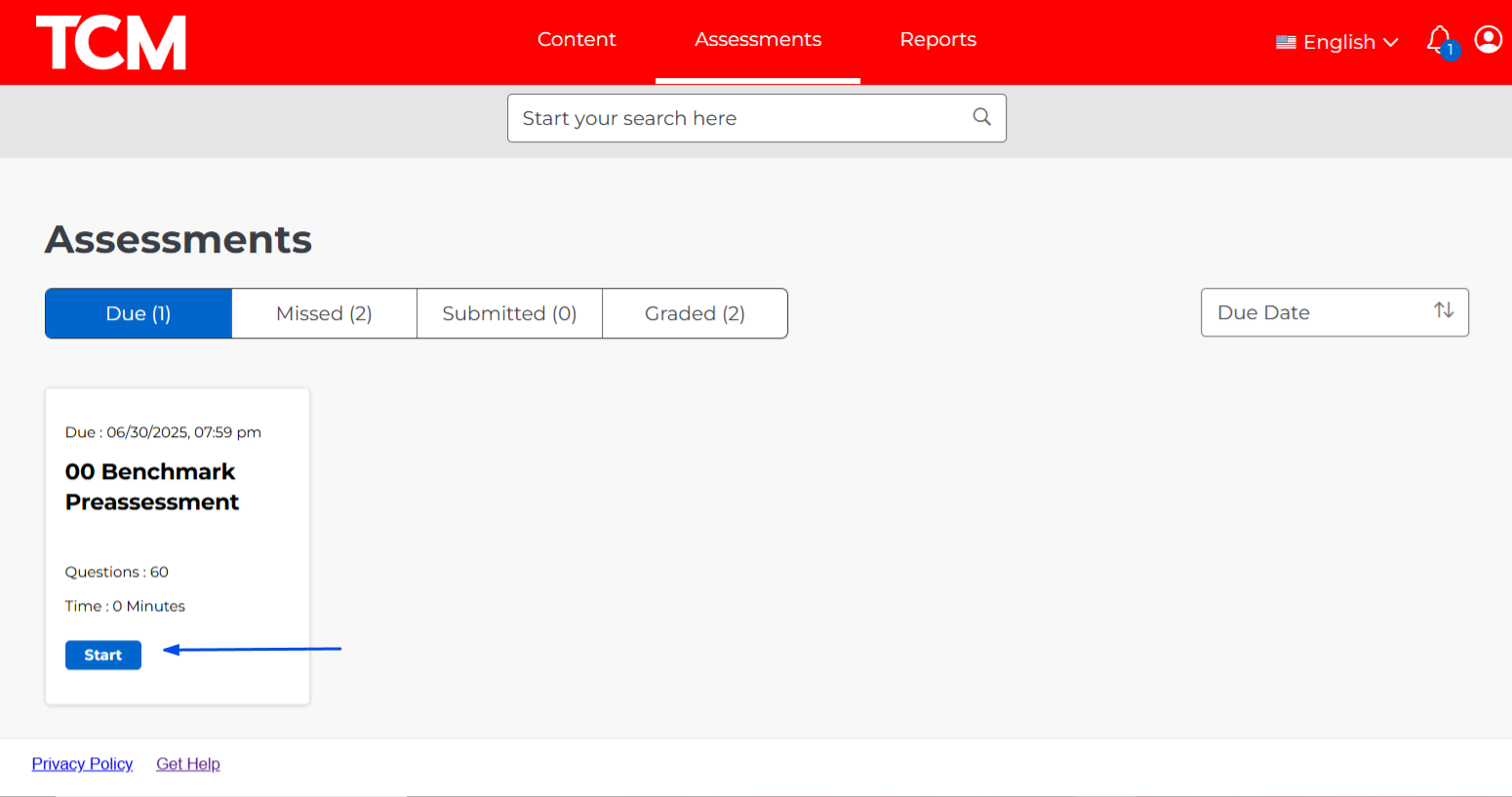Viewport: 1512px width, 797px height.
Task: Go to the Content menu
Action: tap(577, 40)
